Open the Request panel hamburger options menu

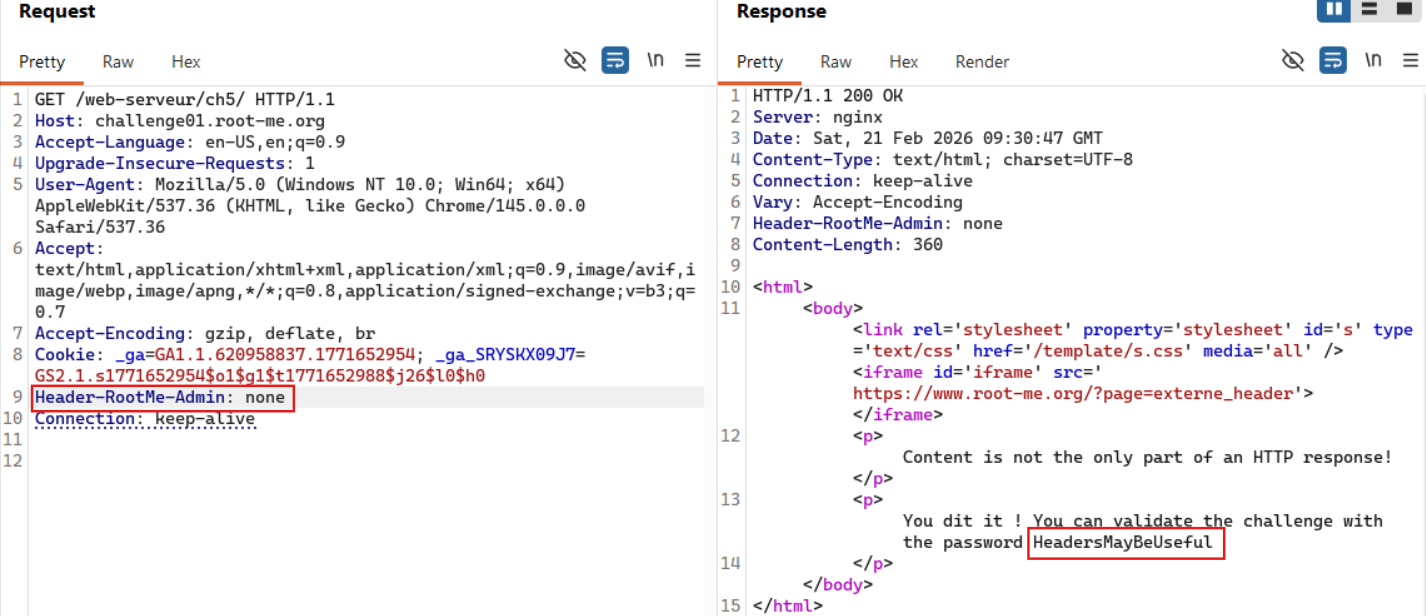coord(693,61)
